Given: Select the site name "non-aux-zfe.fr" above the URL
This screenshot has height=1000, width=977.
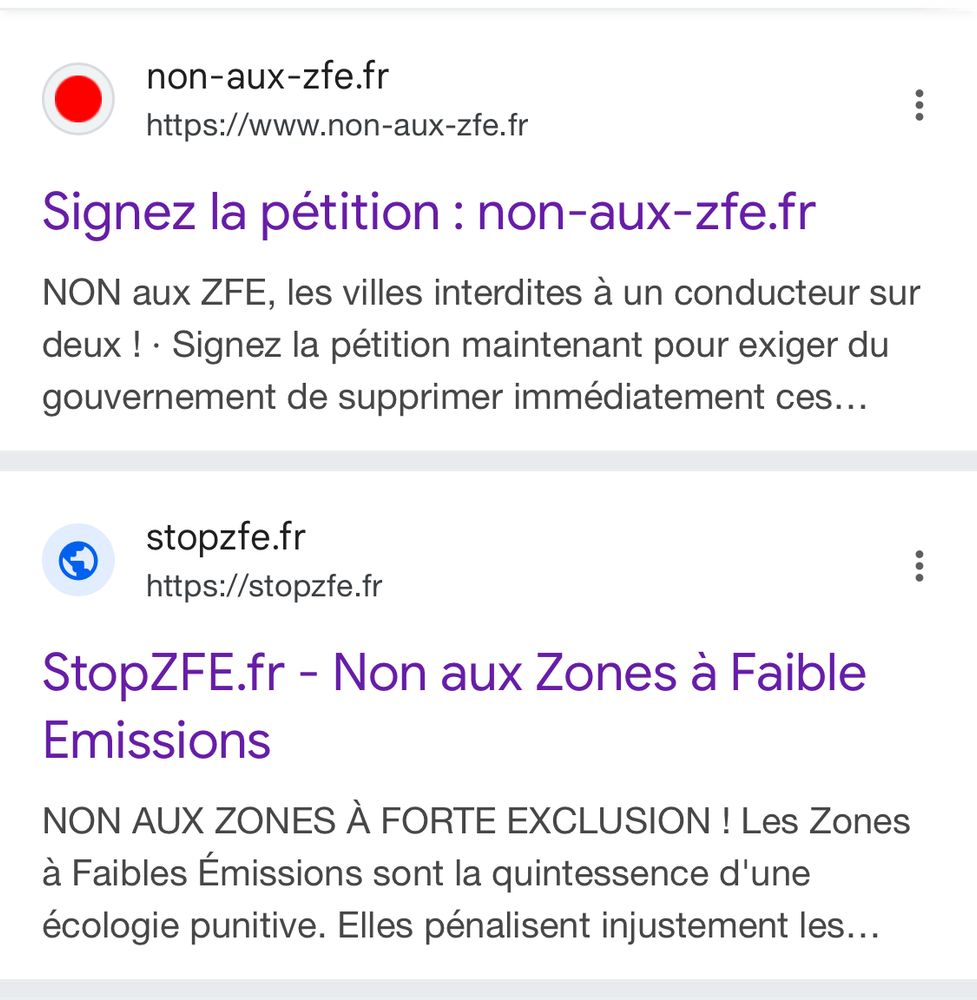Looking at the screenshot, I should [x=267, y=77].
